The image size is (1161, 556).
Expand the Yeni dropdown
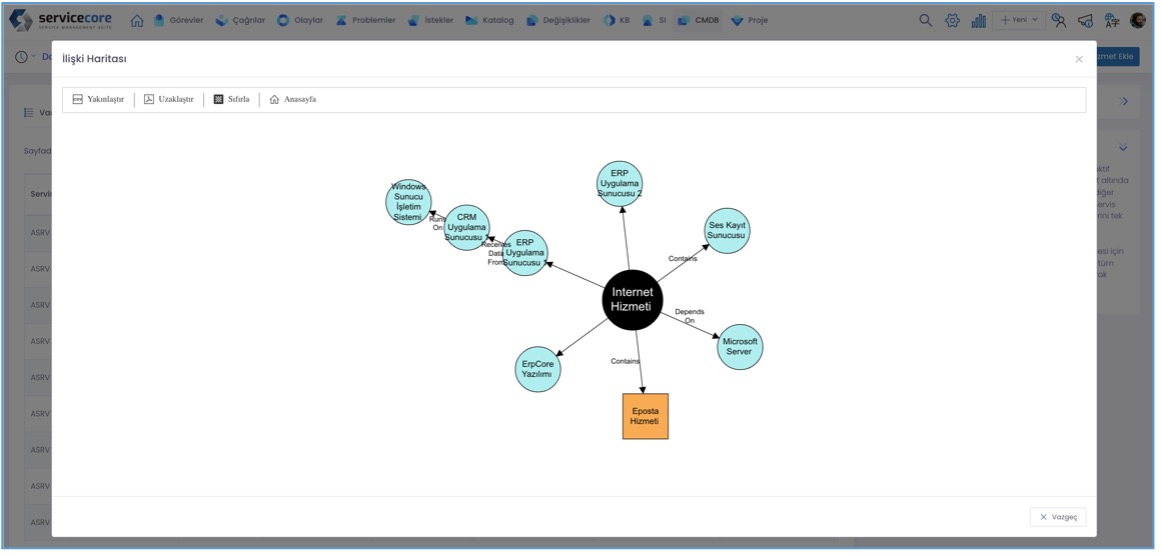pos(1019,20)
